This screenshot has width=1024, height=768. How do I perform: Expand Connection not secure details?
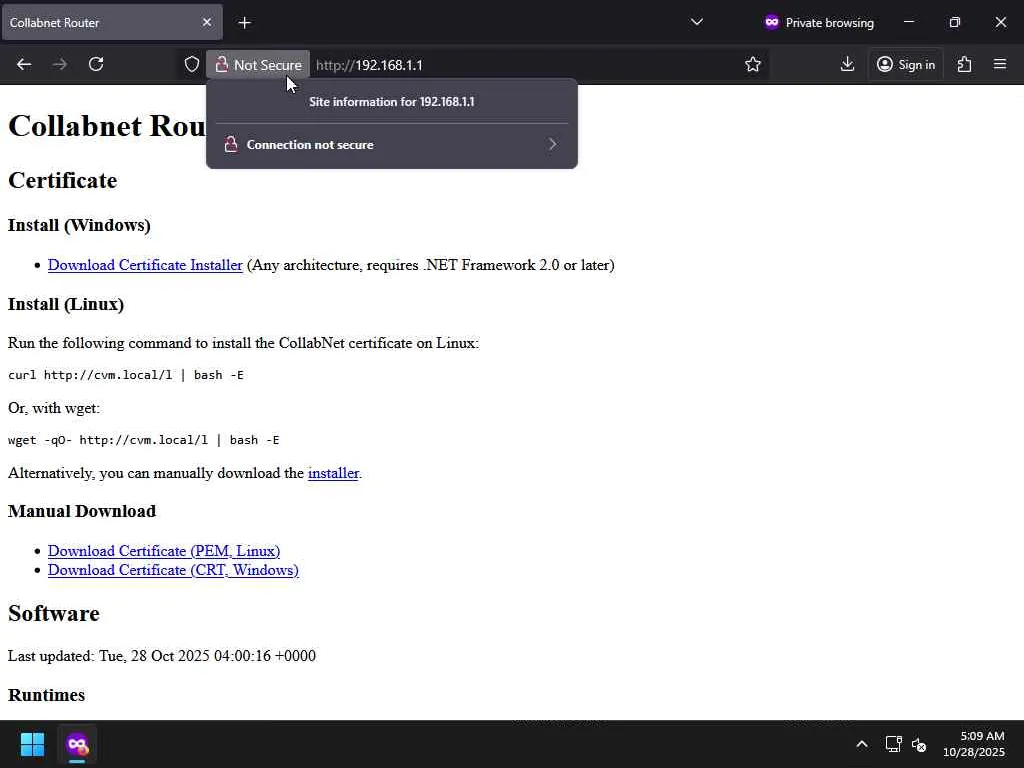click(x=392, y=144)
